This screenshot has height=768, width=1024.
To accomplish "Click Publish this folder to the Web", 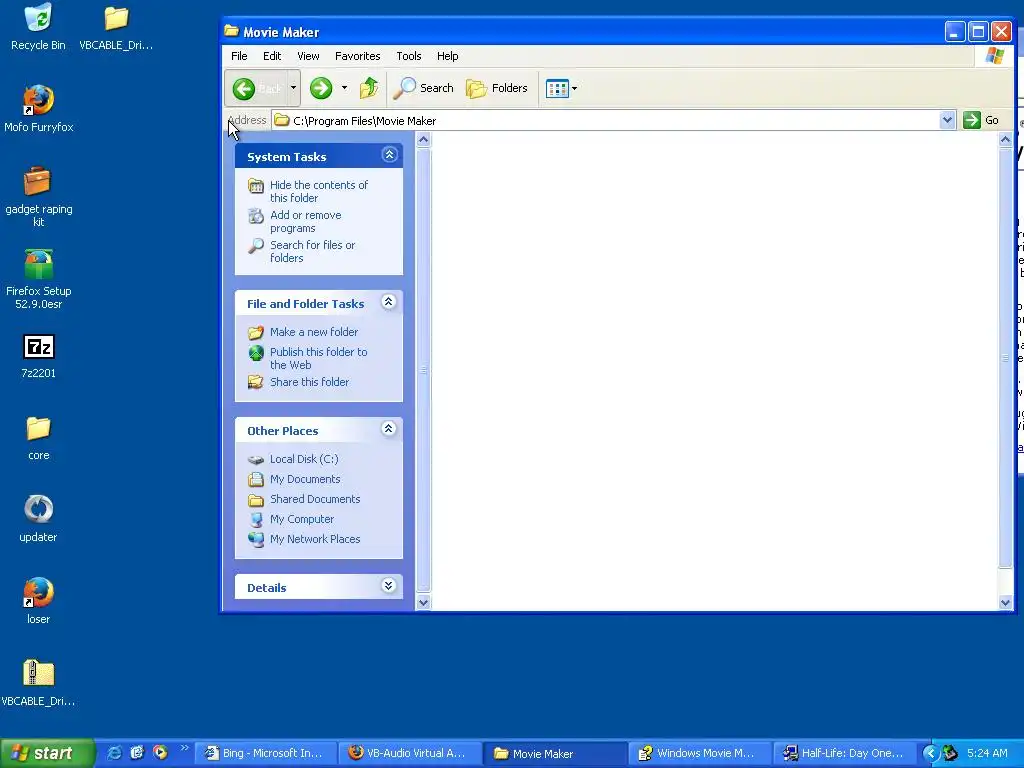I will (x=319, y=359).
